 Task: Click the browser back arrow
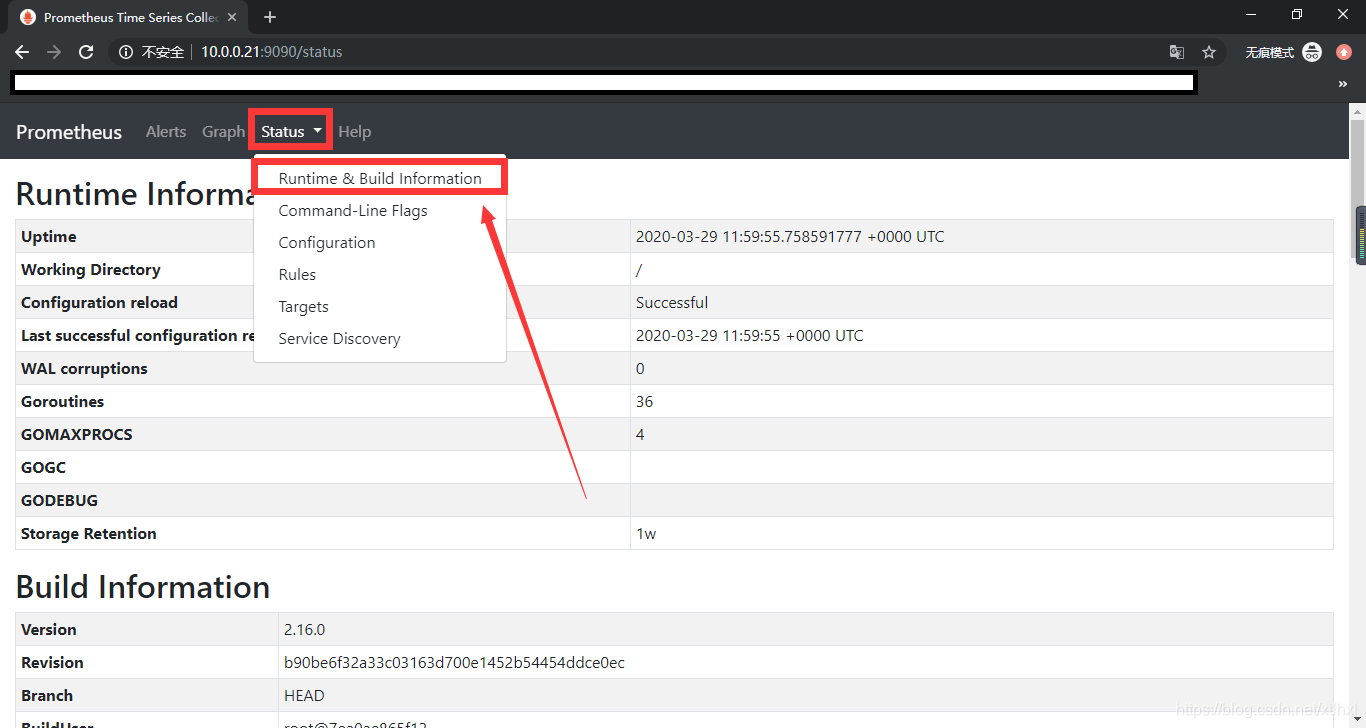22,52
